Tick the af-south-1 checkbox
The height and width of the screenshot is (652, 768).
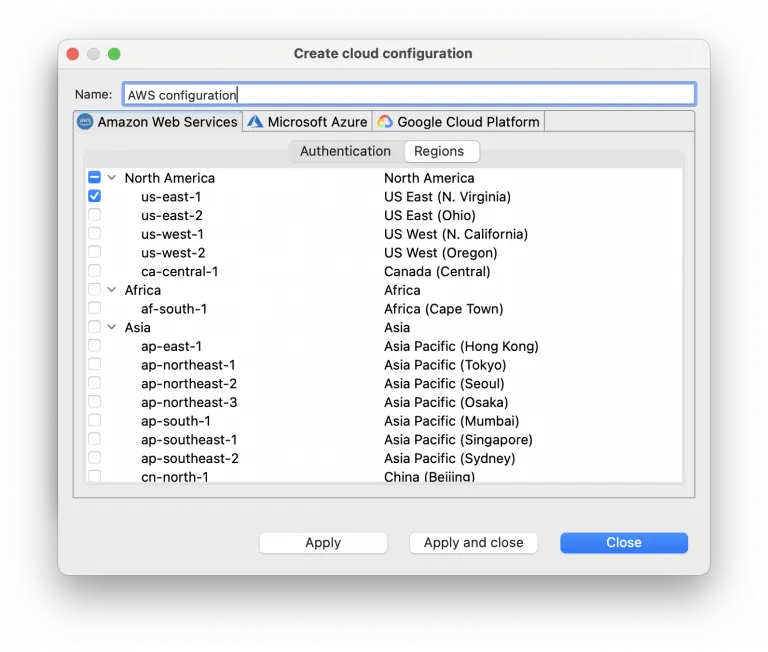[x=95, y=308]
